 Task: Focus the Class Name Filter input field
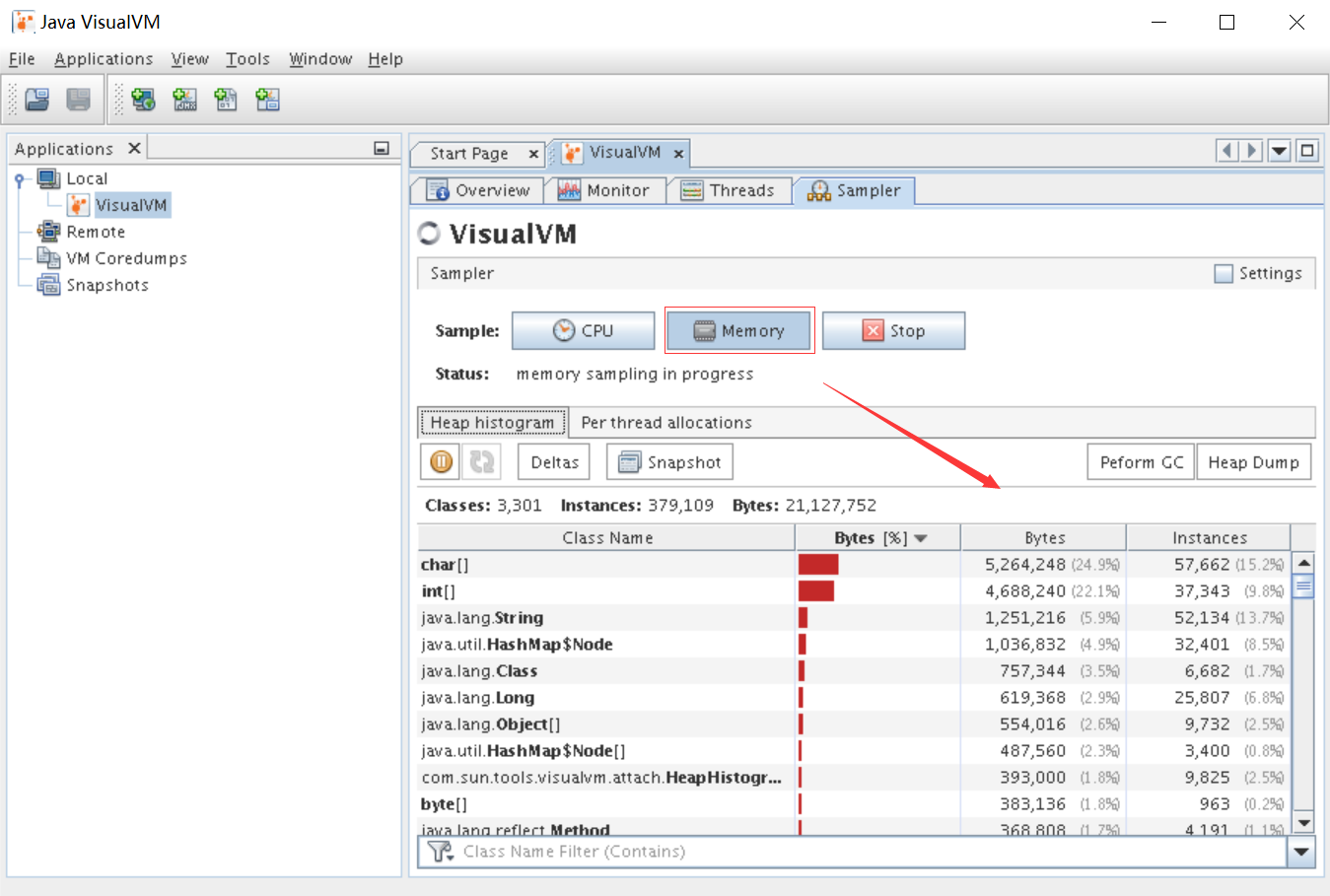(x=868, y=852)
